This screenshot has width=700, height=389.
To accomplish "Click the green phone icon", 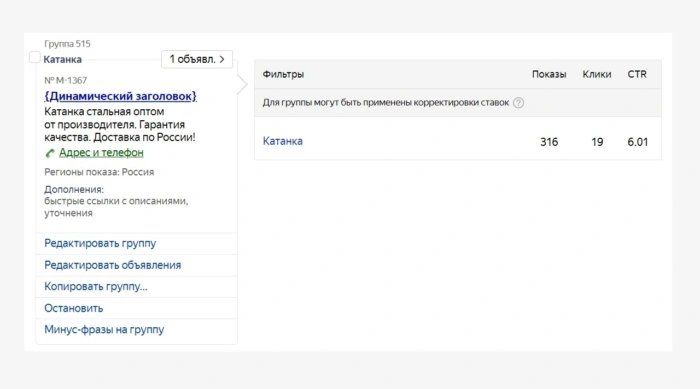I will click(50, 153).
